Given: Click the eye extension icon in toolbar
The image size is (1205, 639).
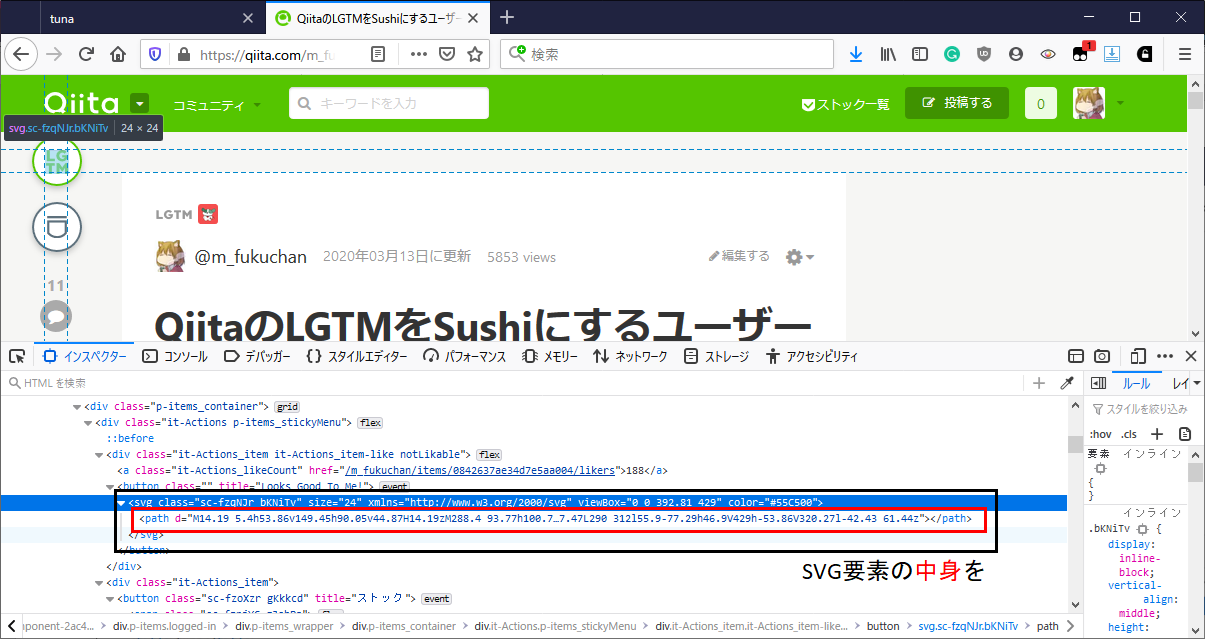Looking at the screenshot, I should 1048,54.
